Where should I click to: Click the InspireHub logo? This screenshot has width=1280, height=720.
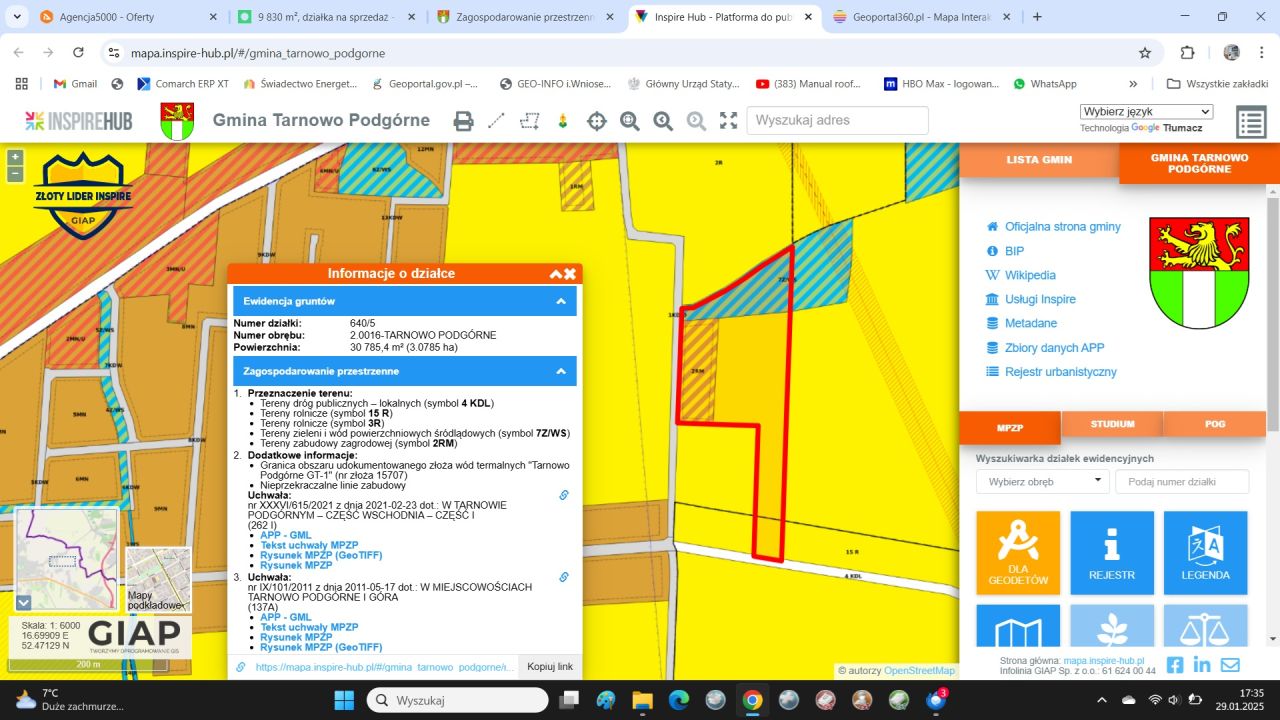(79, 121)
